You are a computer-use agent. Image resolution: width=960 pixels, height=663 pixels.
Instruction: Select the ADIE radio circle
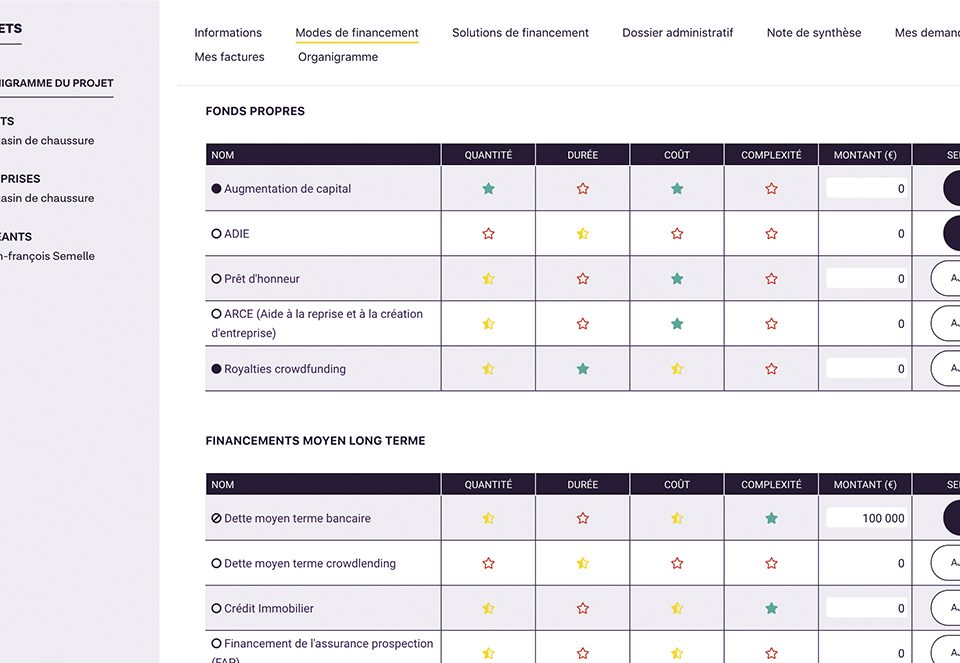216,234
